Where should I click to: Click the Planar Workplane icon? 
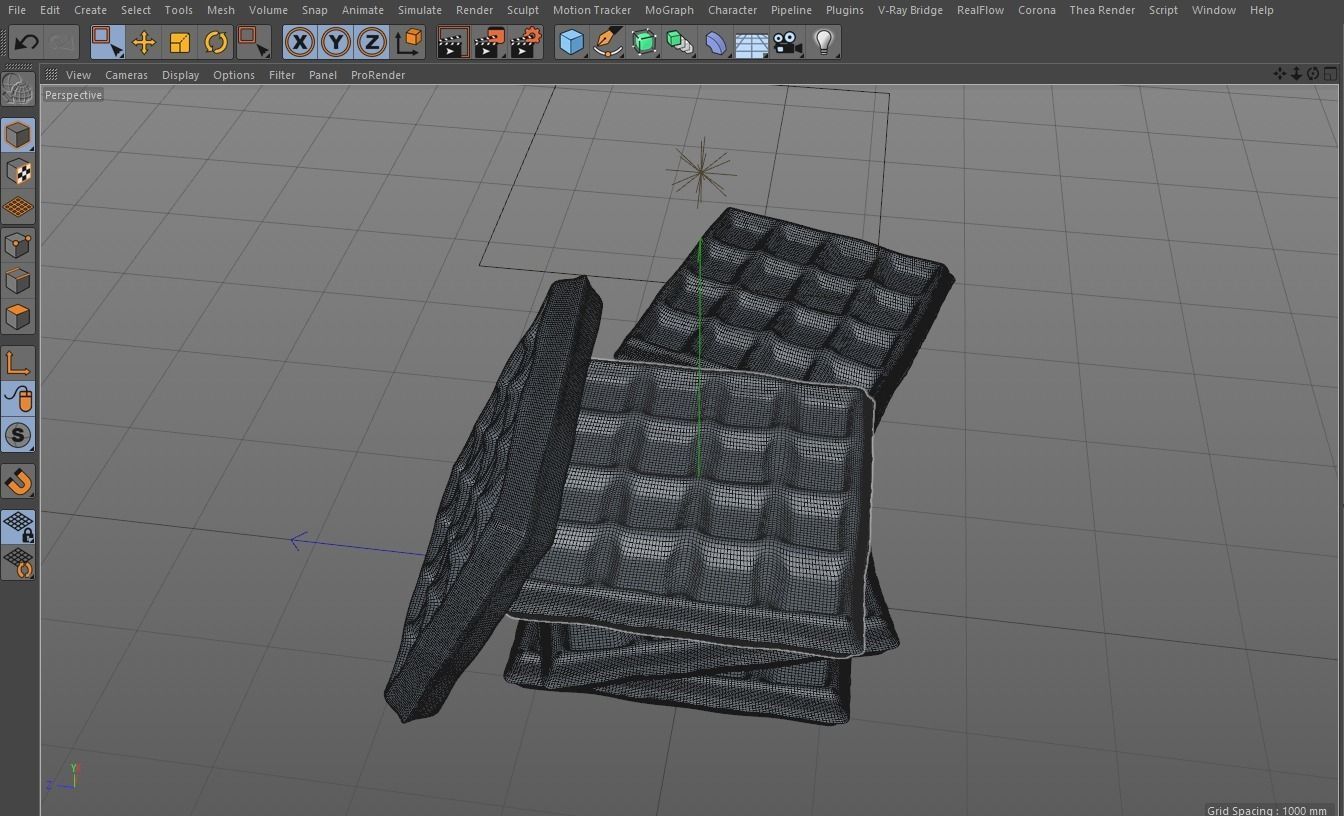pos(18,563)
